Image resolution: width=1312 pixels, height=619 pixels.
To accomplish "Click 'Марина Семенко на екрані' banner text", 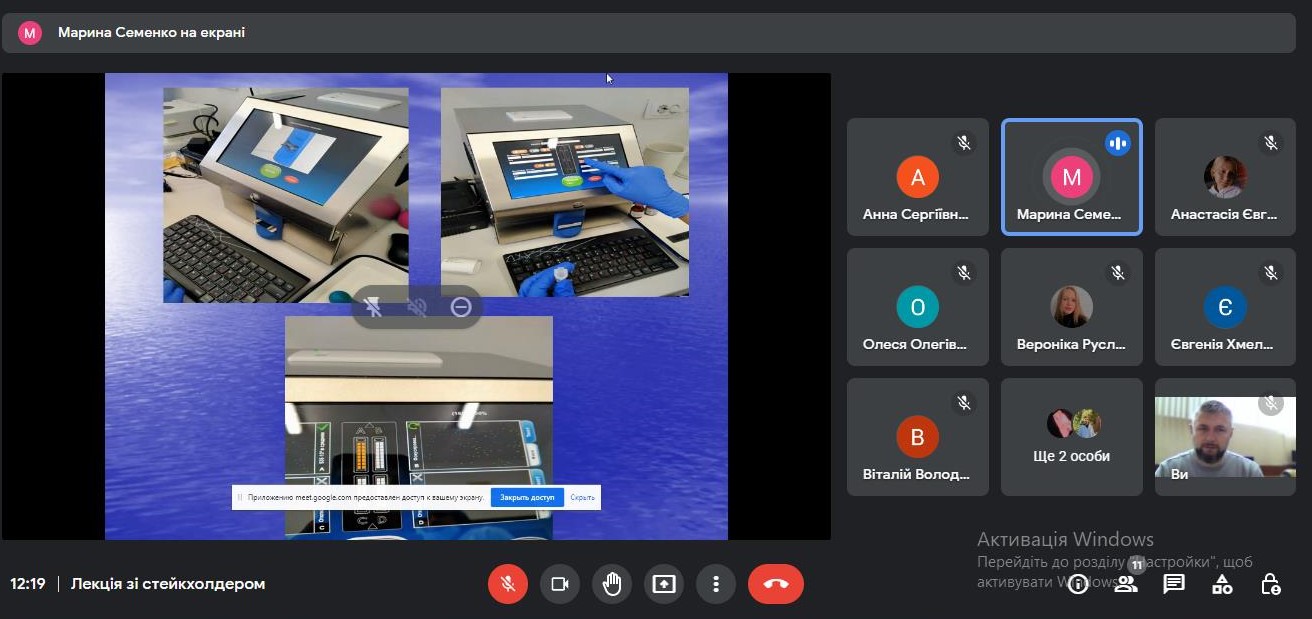I will click(151, 32).
